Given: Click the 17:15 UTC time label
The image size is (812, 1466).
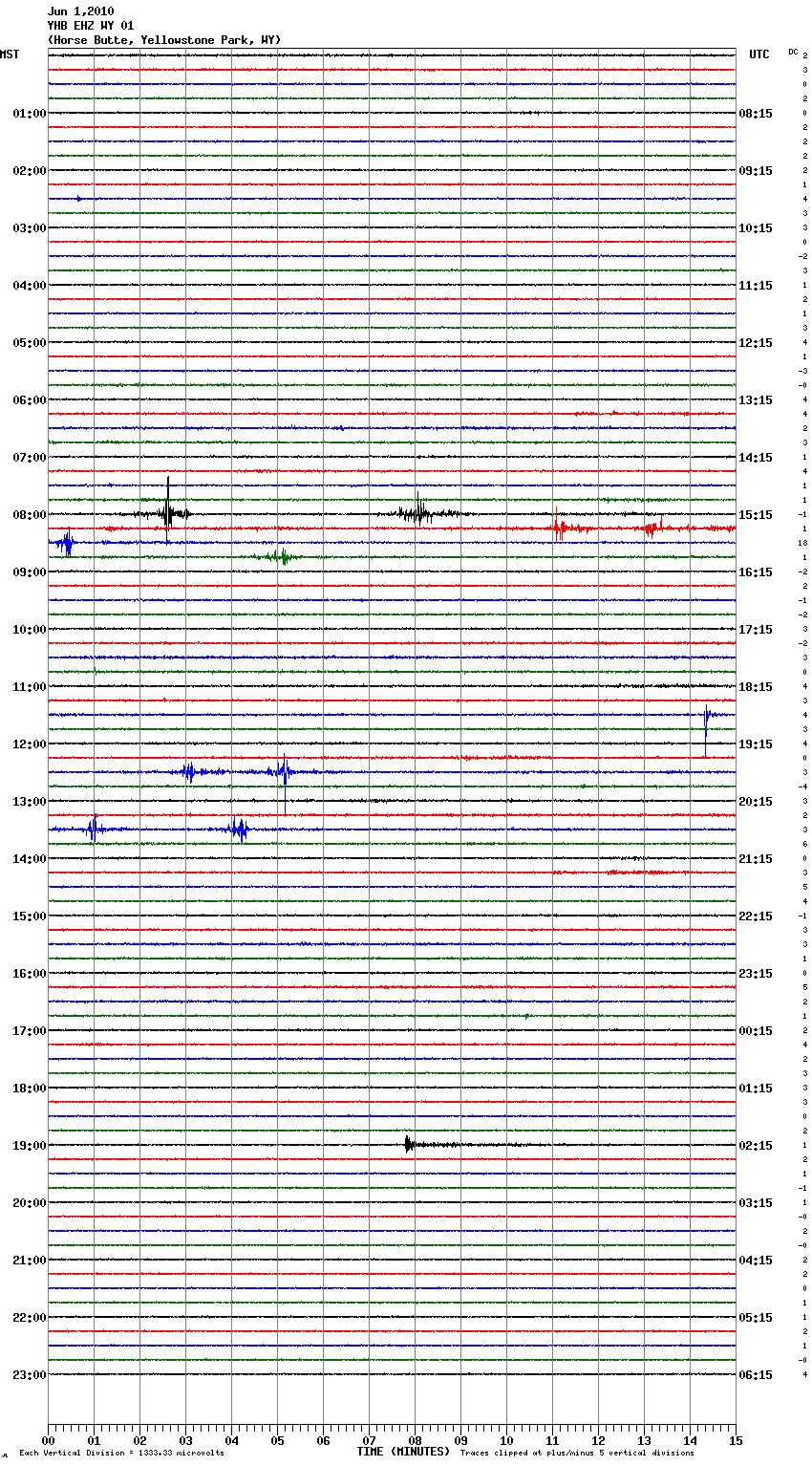Looking at the screenshot, I should coord(756,630).
